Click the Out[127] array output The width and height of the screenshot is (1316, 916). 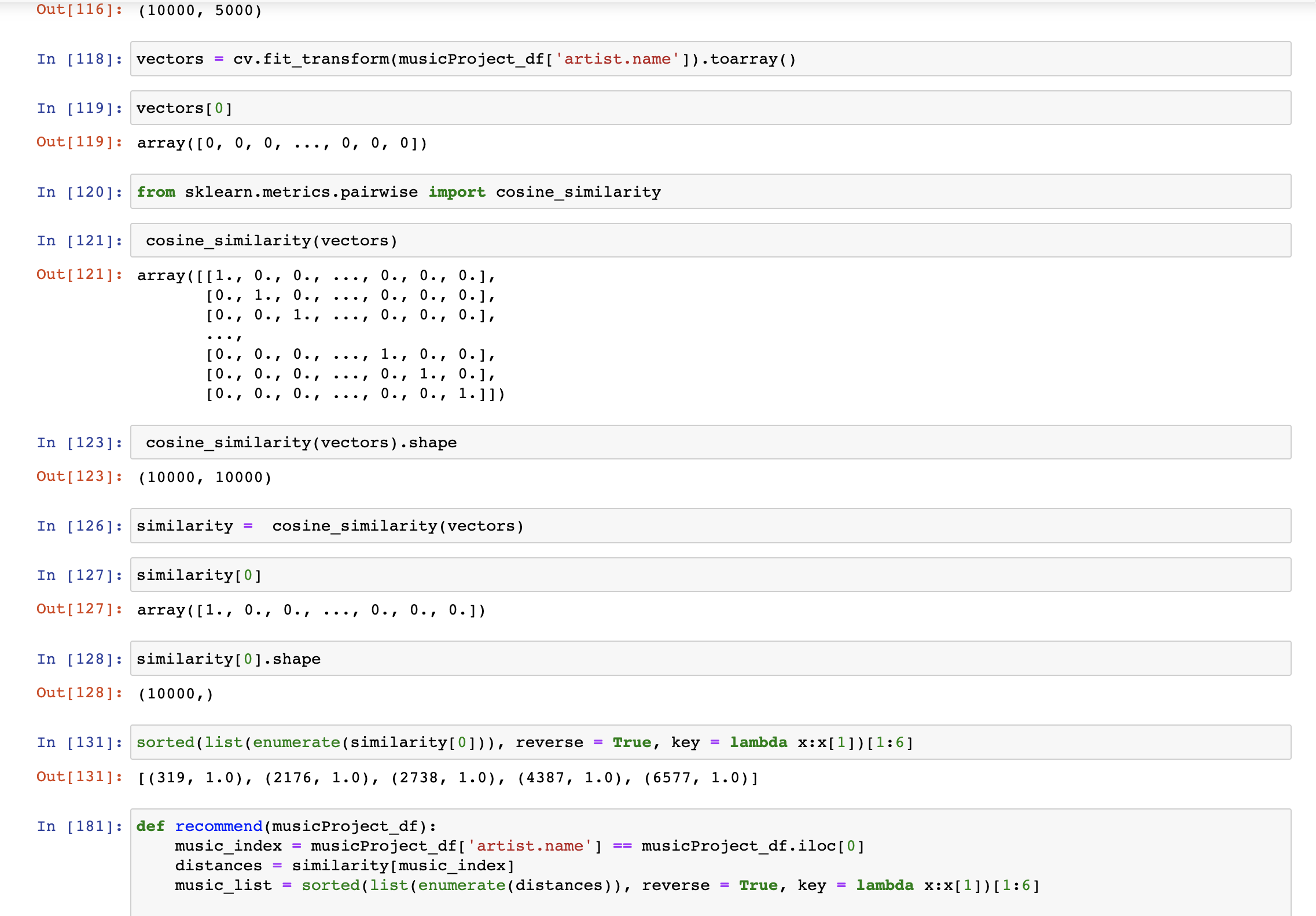coord(311,610)
